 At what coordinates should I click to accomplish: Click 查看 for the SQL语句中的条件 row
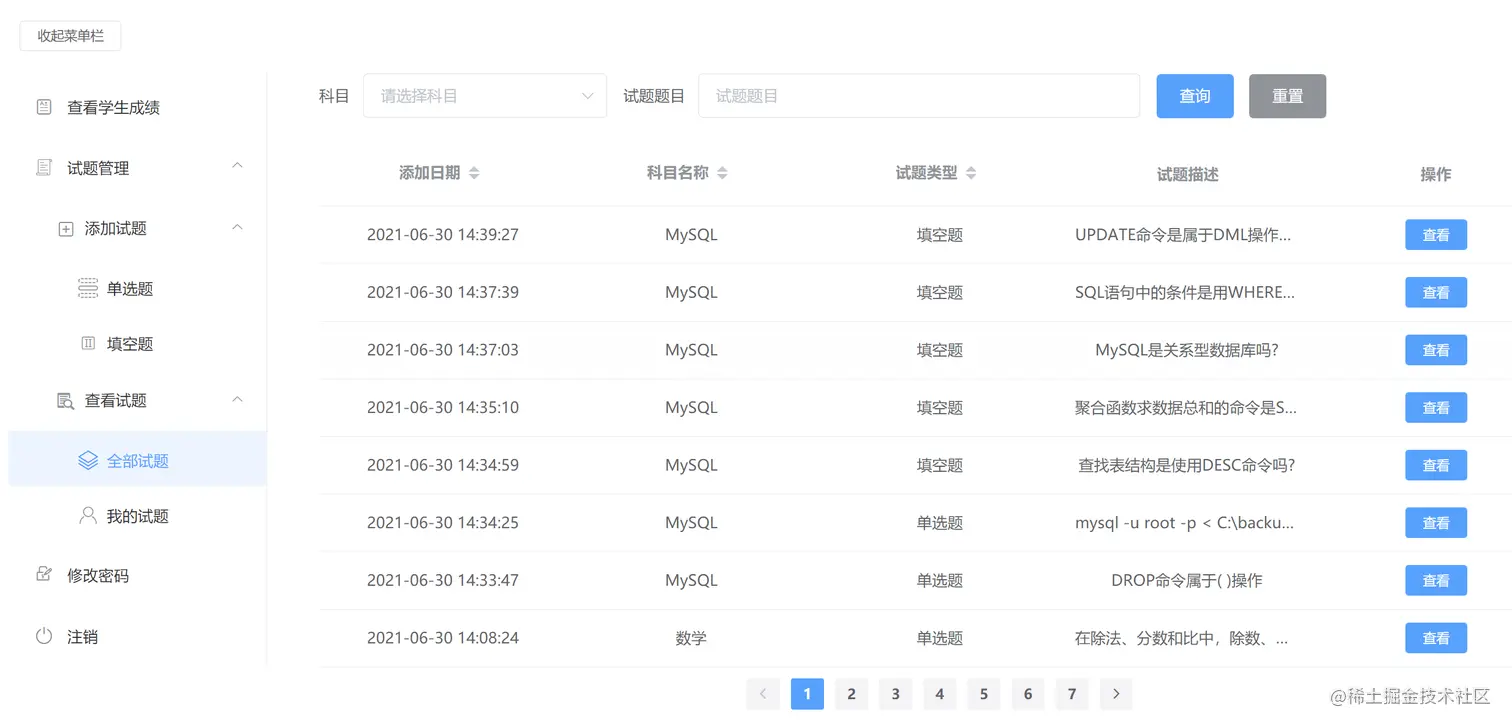[x=1436, y=293]
